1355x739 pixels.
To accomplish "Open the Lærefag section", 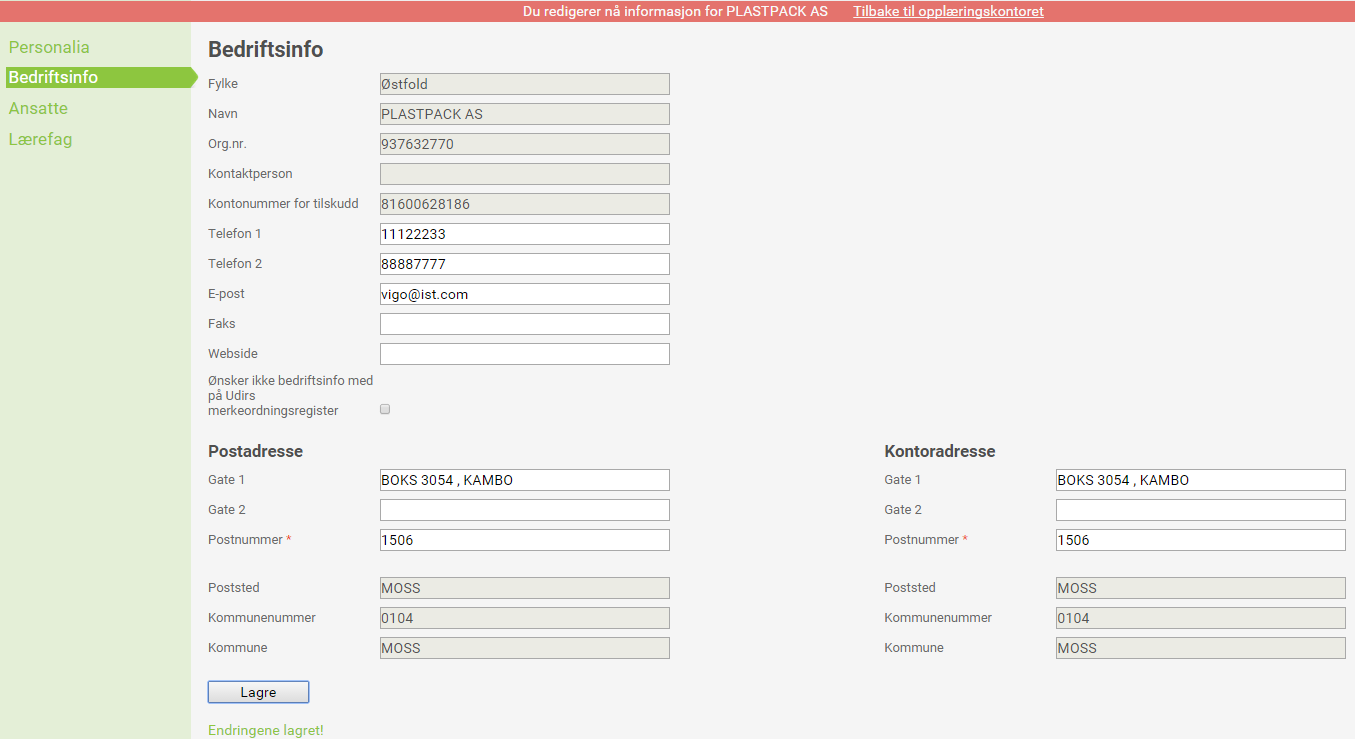I will pos(40,139).
